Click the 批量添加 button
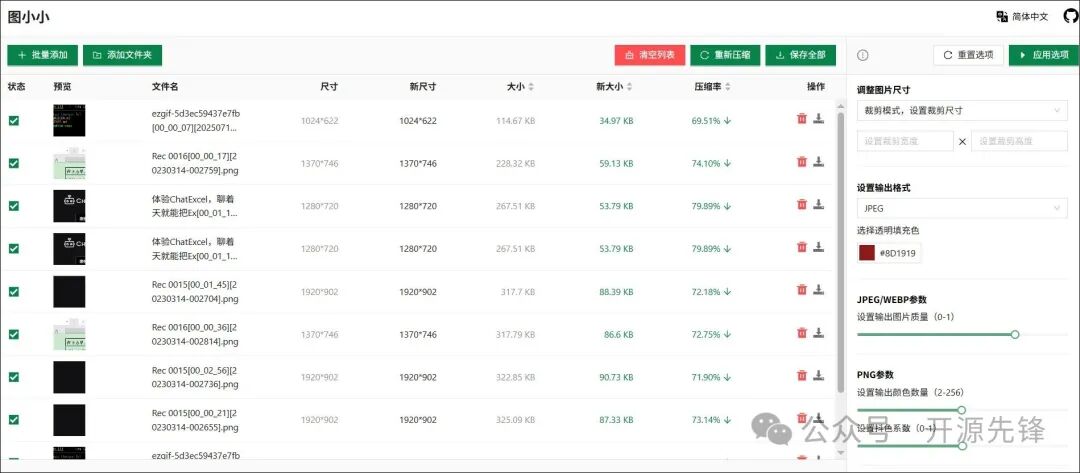1080x473 pixels. pos(43,55)
